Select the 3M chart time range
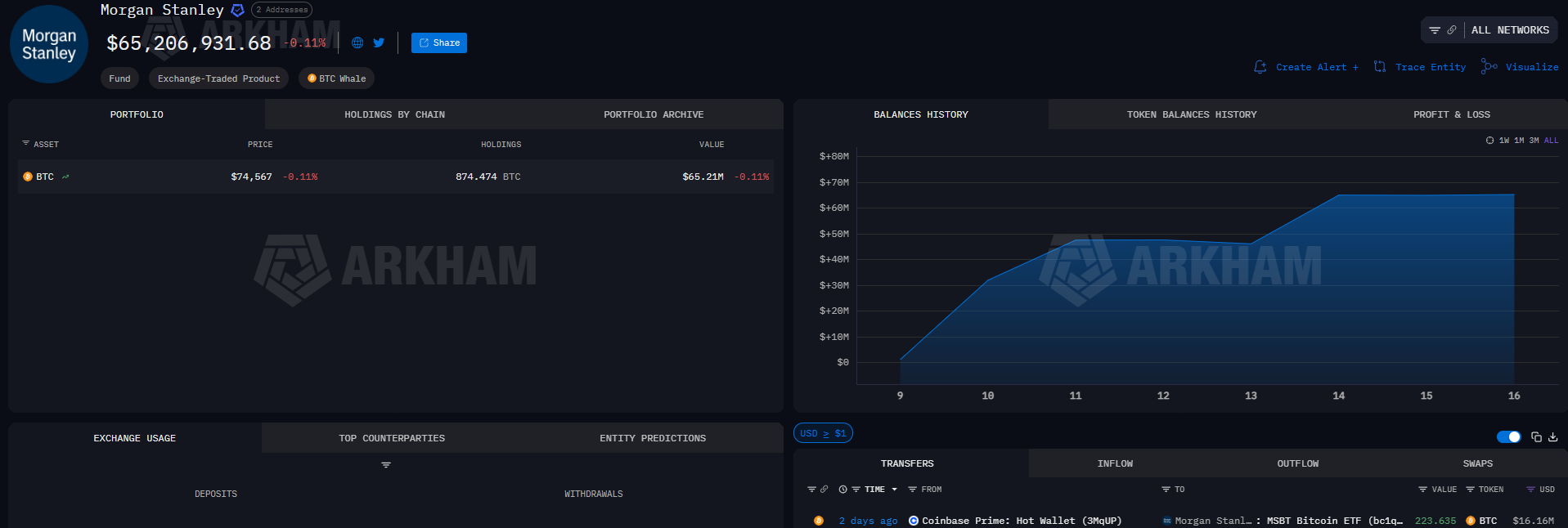This screenshot has width=1568, height=528. (1534, 141)
